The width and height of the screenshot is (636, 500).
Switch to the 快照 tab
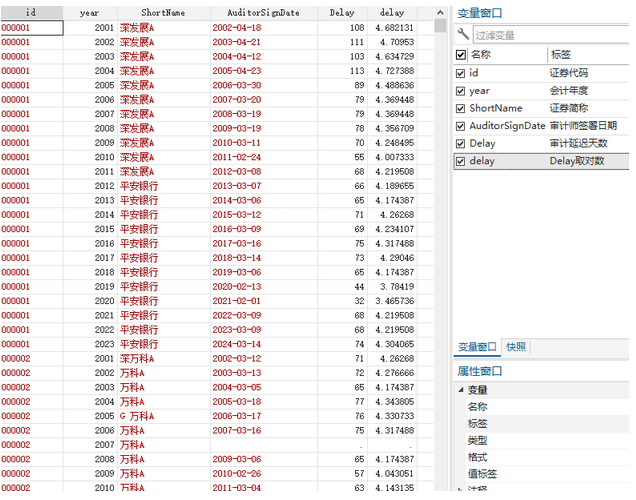[x=516, y=347]
